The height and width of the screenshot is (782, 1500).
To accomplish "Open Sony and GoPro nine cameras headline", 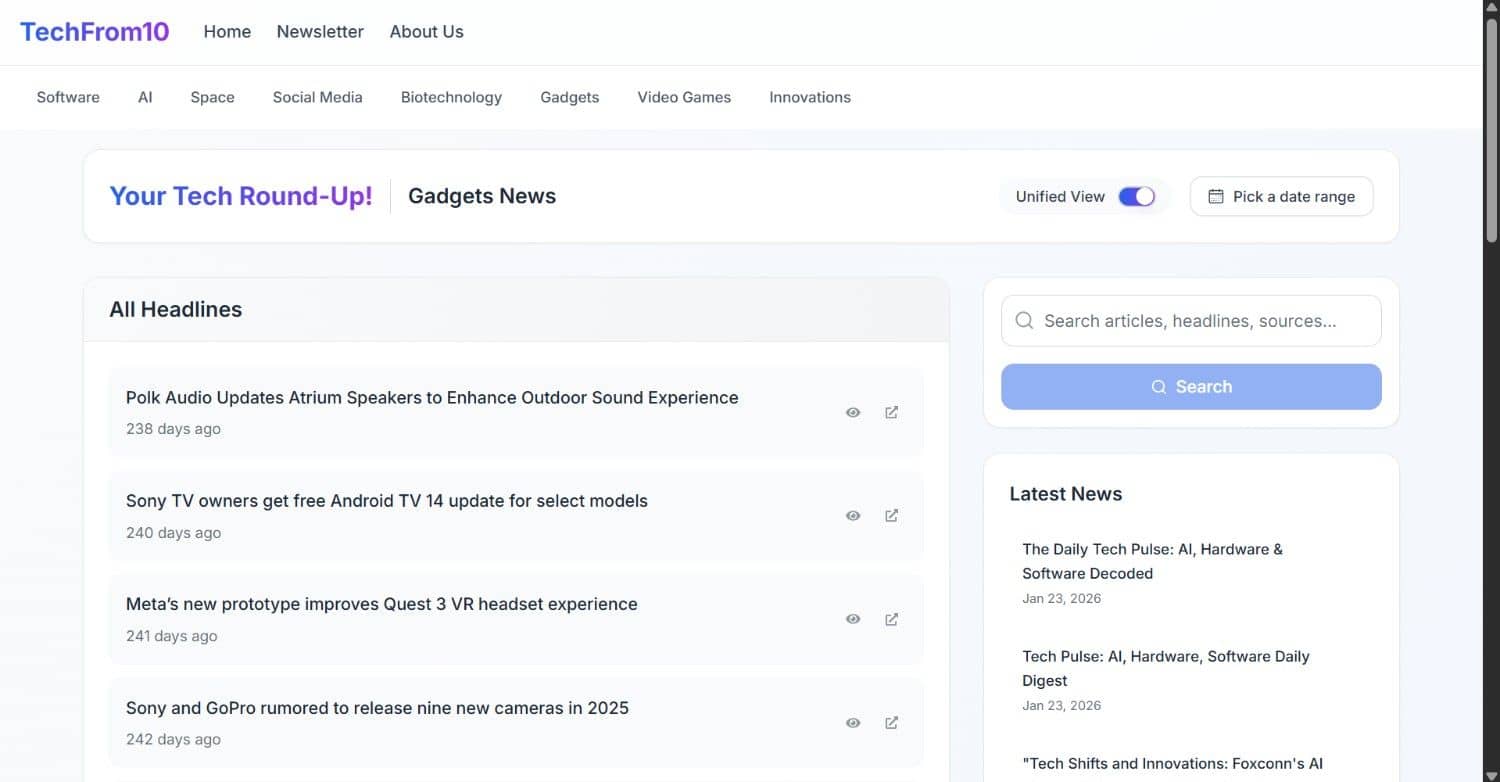I will coord(377,708).
